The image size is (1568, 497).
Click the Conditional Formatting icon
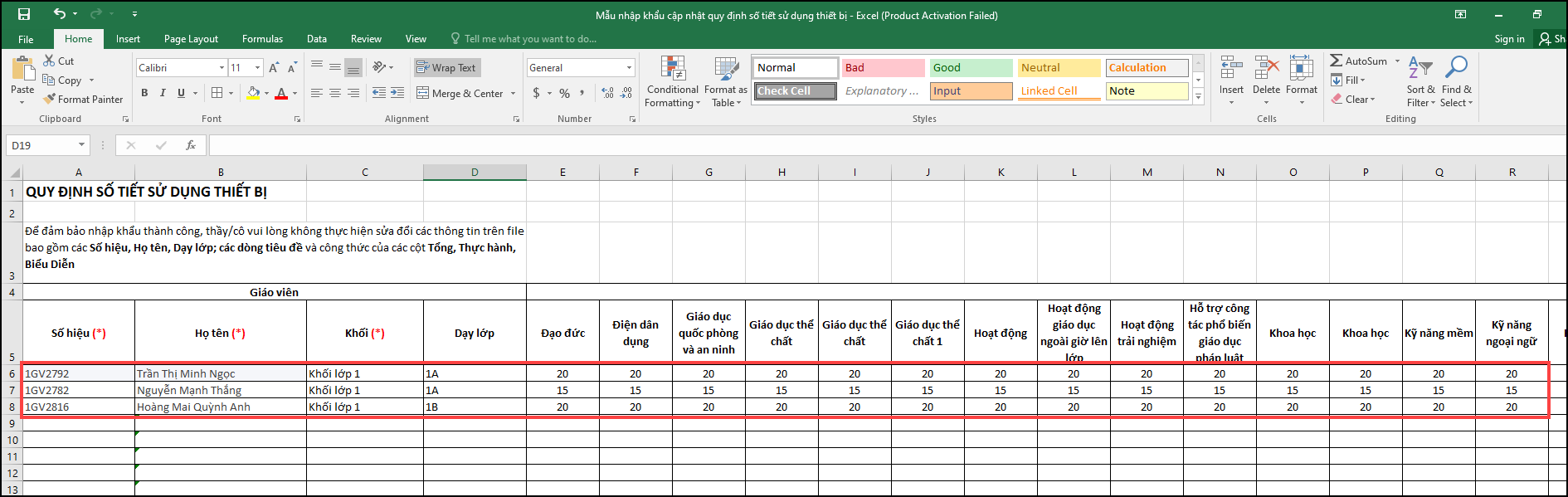(673, 69)
